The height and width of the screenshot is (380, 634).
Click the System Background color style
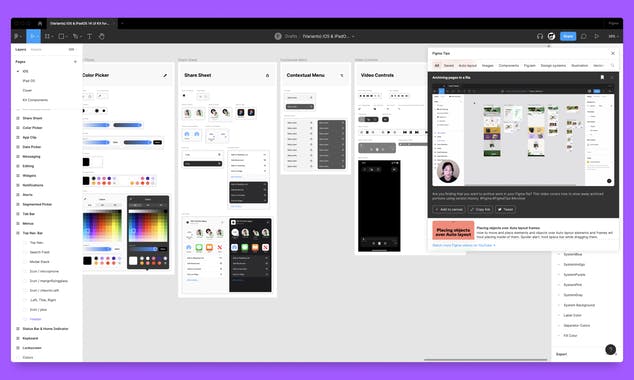pos(579,305)
